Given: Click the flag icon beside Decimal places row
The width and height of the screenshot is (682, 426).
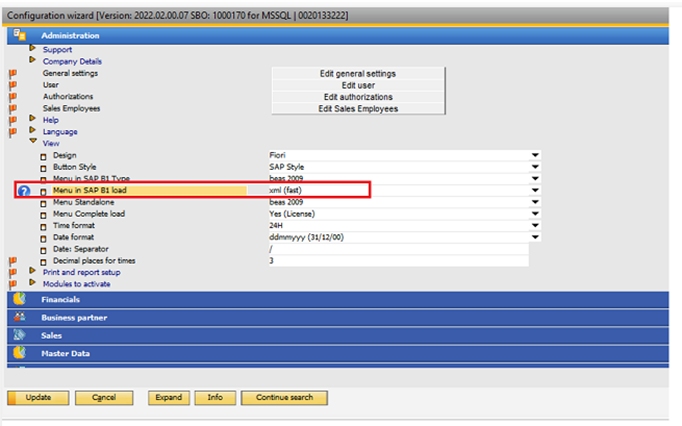Looking at the screenshot, I should (x=13, y=261).
